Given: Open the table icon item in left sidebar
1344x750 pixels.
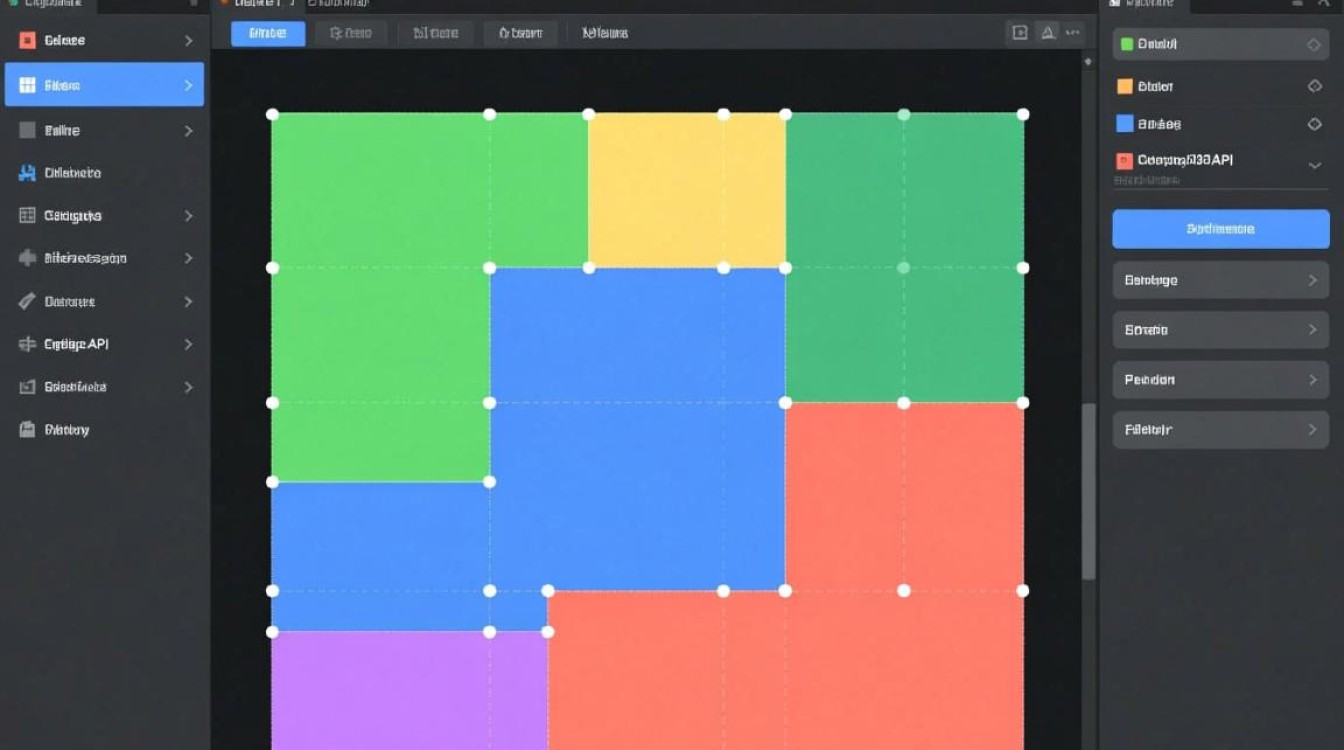Looking at the screenshot, I should click(x=27, y=216).
